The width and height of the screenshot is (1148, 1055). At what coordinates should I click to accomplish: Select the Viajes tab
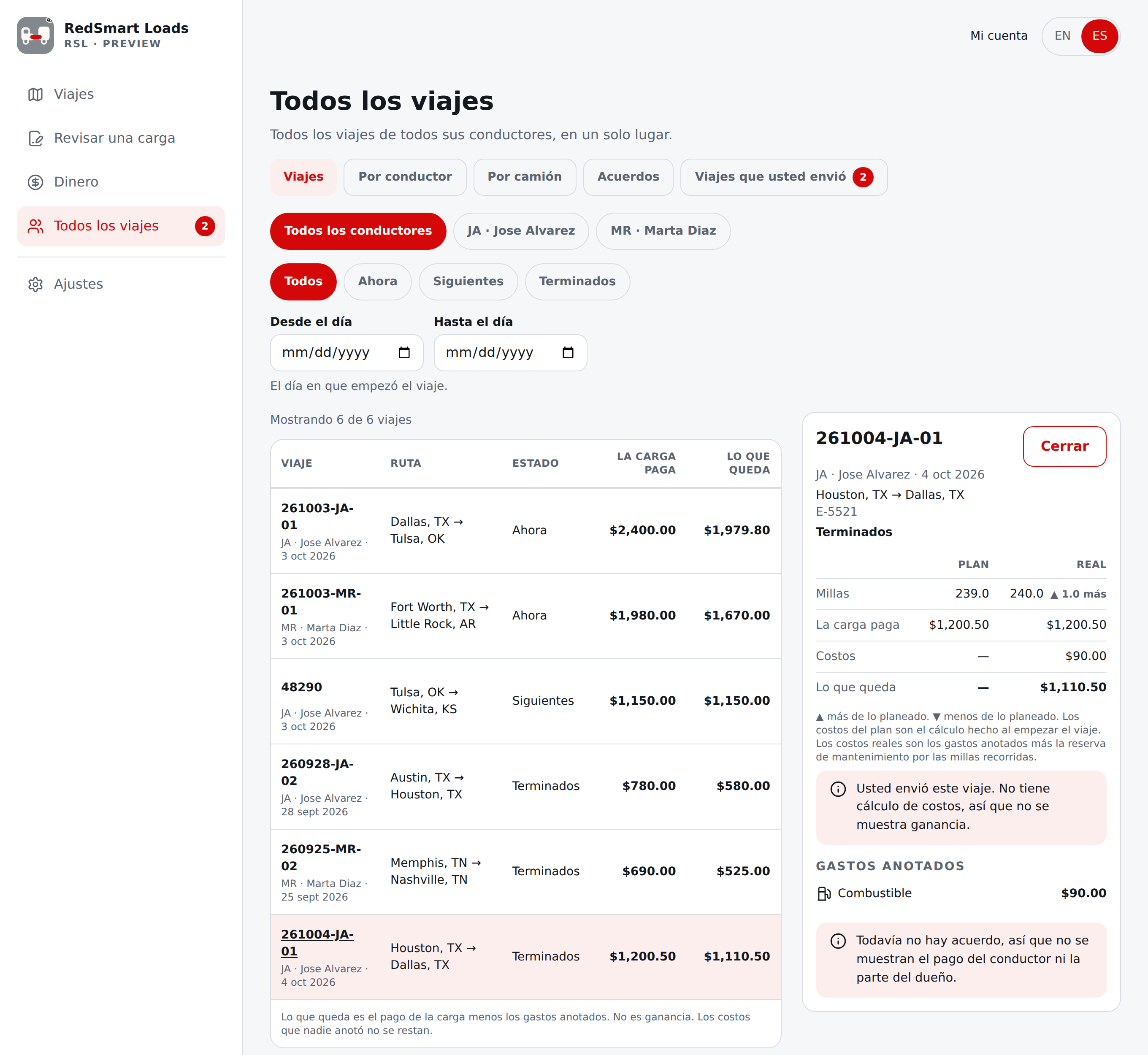303,177
